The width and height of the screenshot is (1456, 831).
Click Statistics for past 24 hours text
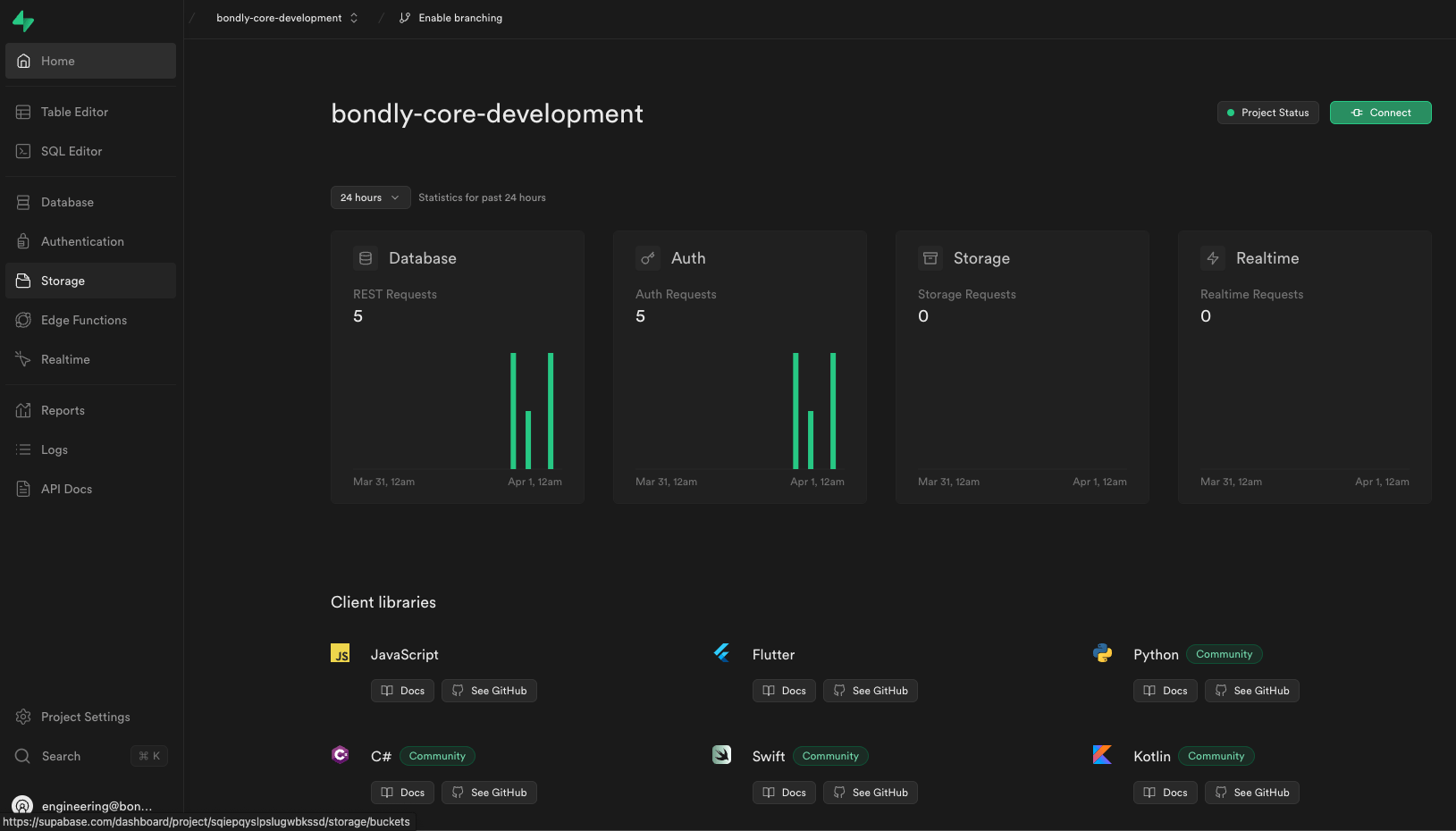point(482,197)
